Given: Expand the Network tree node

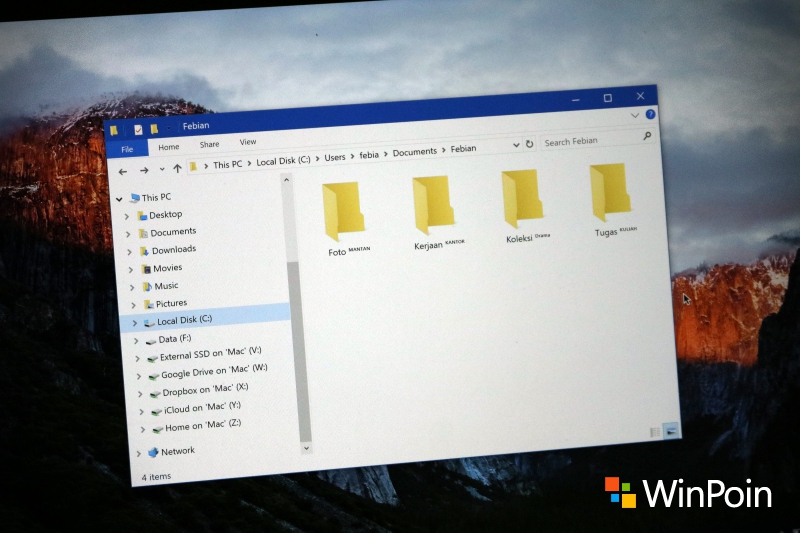Looking at the screenshot, I should click(x=138, y=453).
